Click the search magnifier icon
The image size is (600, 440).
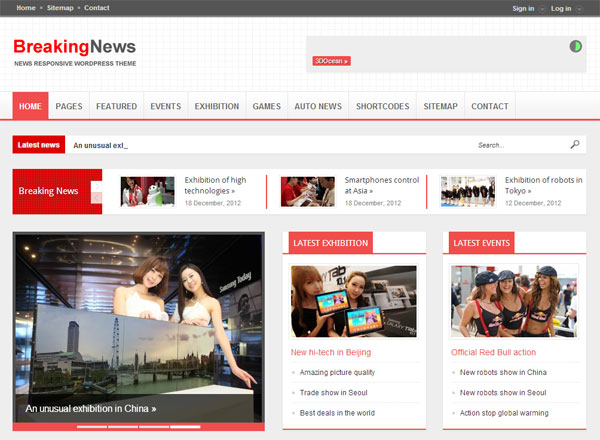(x=574, y=145)
